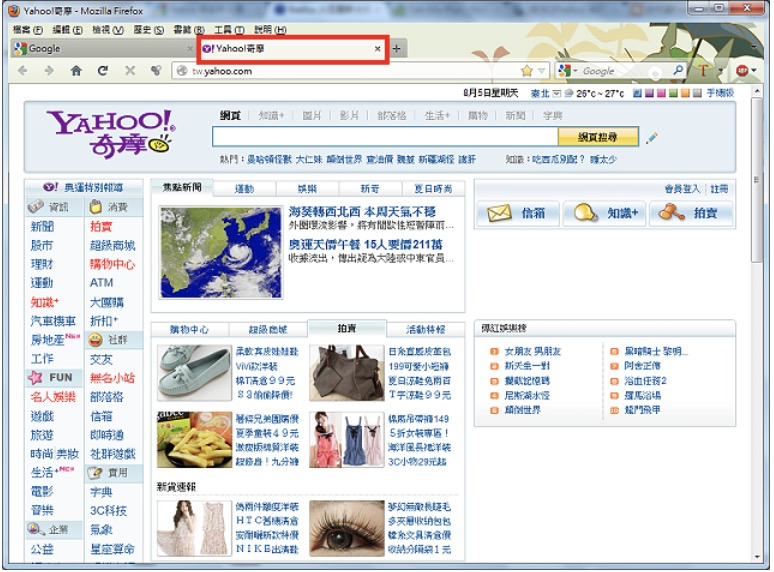
Task: Click the FUN star icon
Action: pos(35,378)
